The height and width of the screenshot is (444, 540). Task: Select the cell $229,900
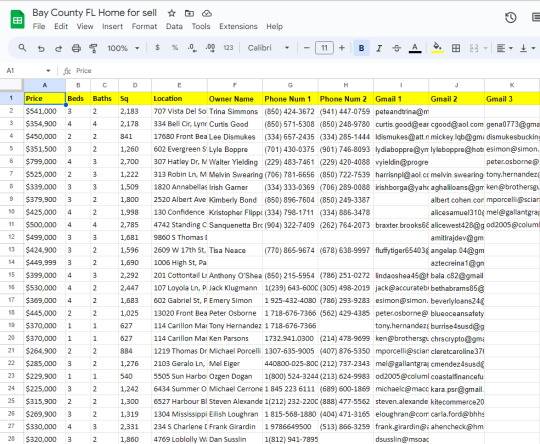point(45,376)
